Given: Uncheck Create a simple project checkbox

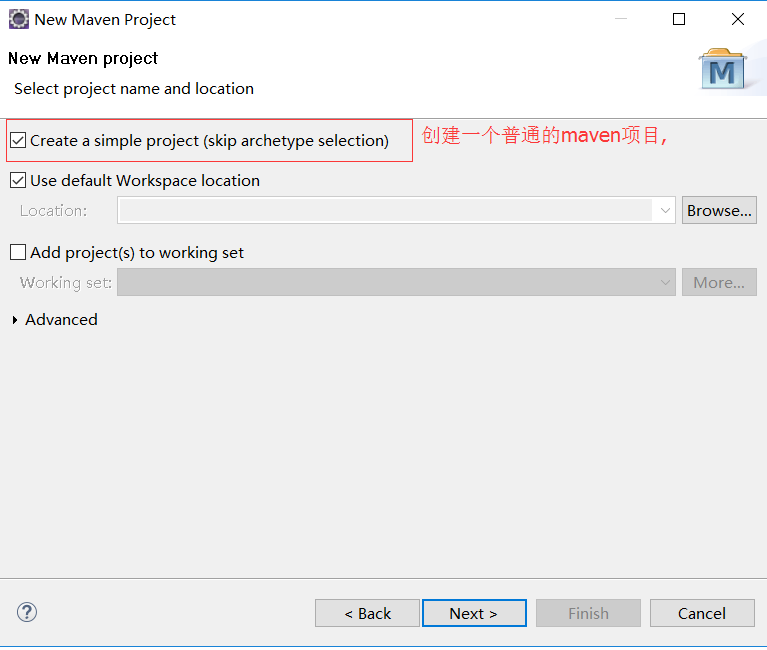Looking at the screenshot, I should 18,140.
